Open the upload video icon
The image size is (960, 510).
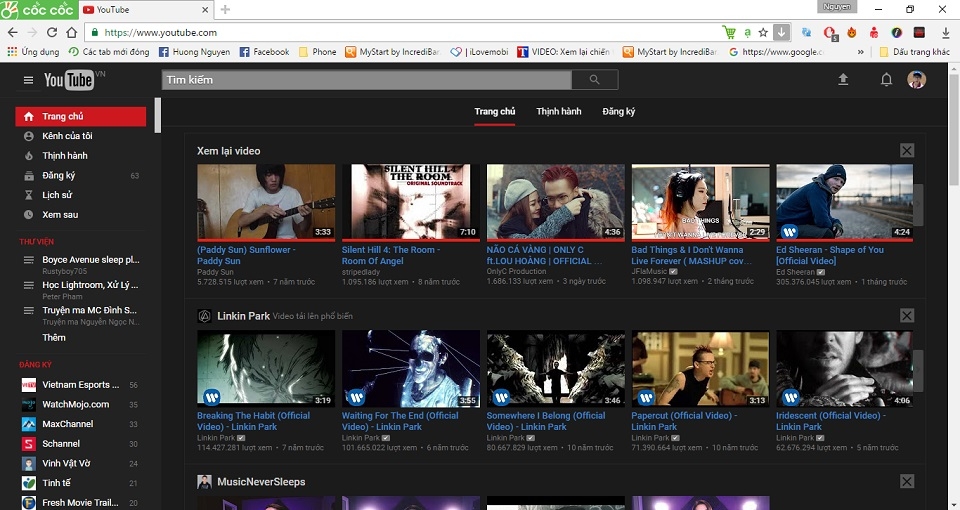click(843, 79)
